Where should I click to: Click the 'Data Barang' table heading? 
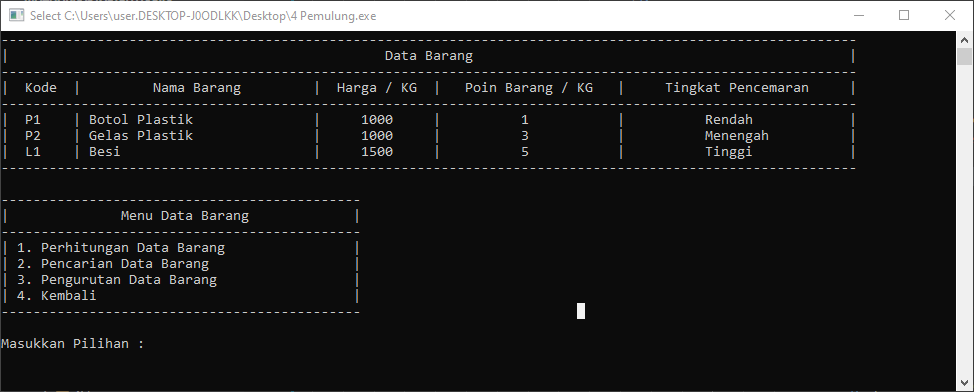tap(429, 56)
